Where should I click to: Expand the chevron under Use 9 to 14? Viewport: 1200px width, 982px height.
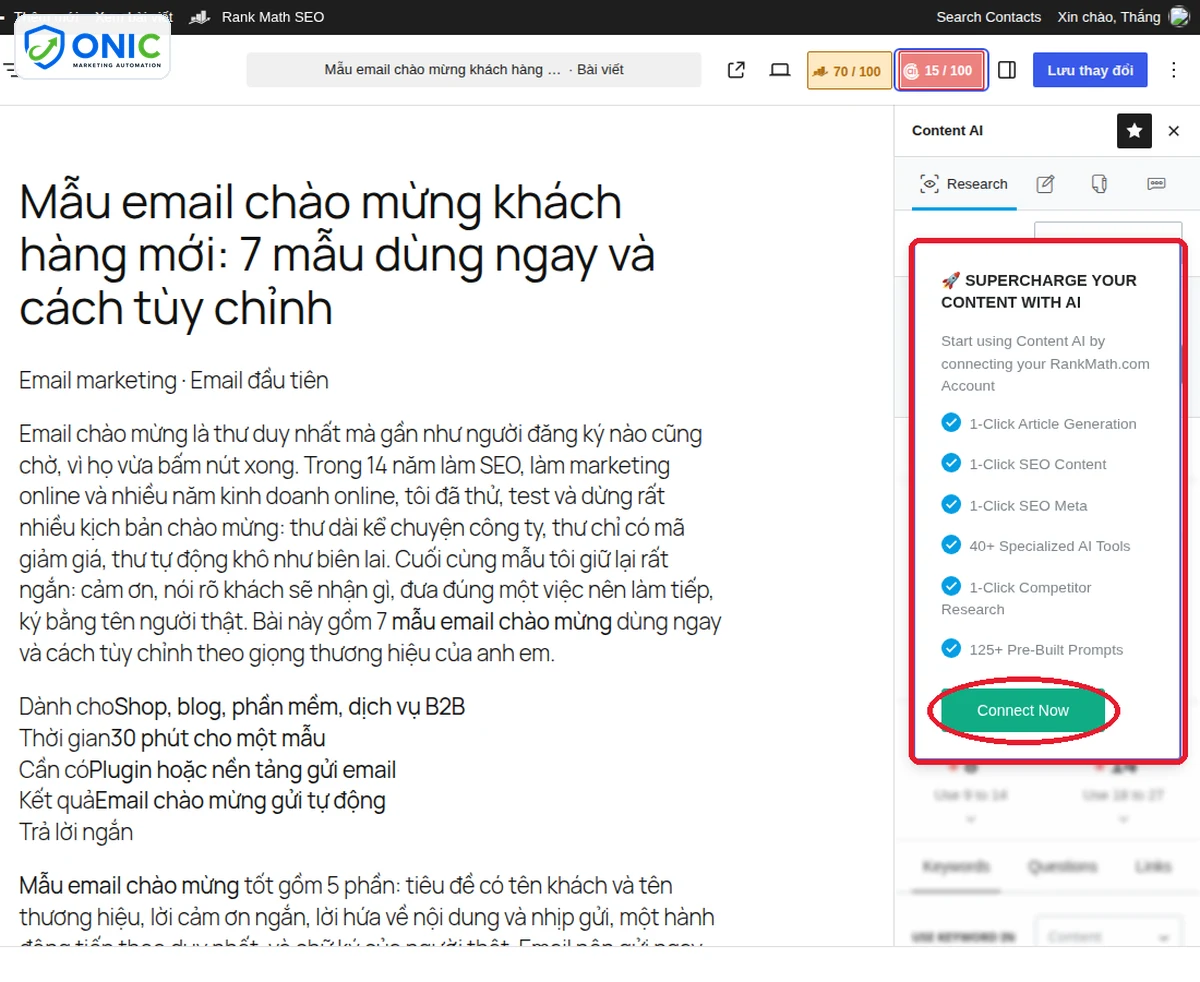970,818
